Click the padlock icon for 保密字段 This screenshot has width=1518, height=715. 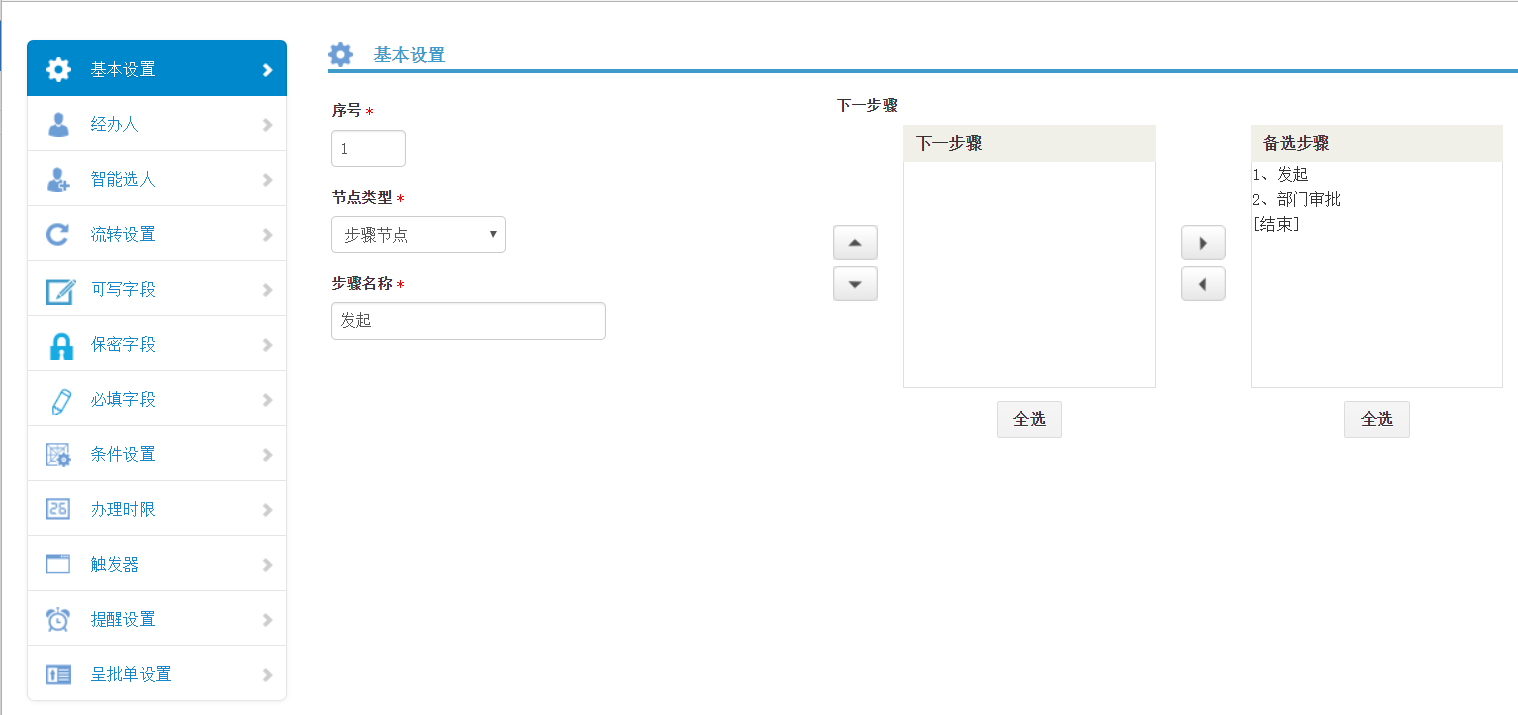coord(61,346)
